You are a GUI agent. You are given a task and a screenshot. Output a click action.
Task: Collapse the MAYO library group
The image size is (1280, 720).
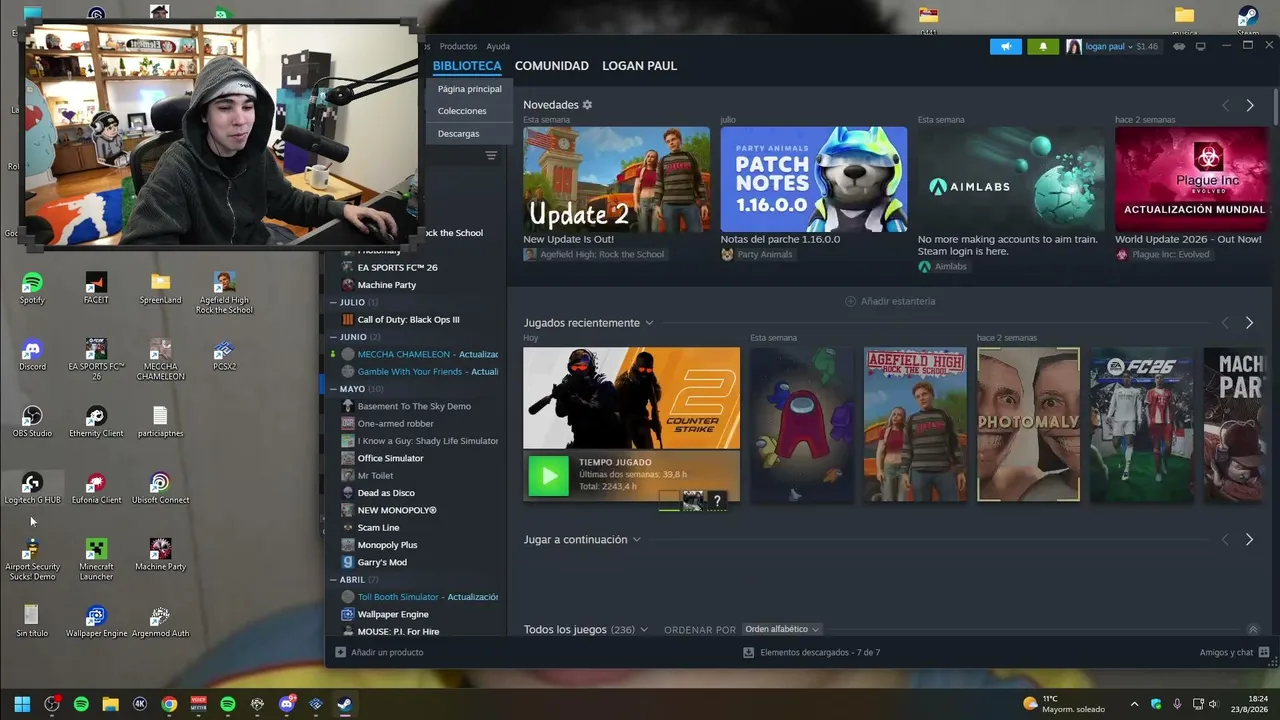334,389
